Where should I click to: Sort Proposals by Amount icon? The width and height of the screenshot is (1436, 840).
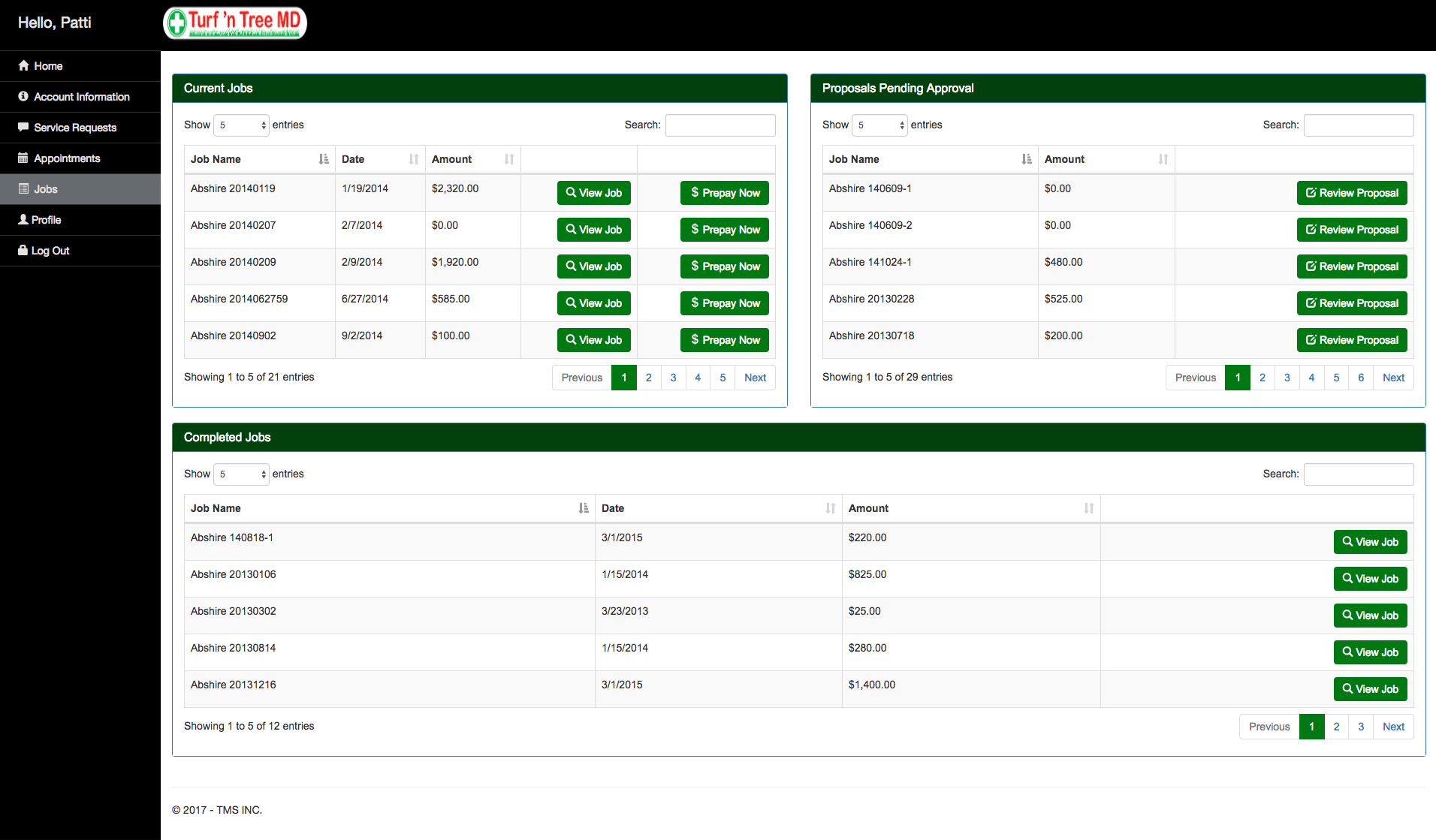1163,159
